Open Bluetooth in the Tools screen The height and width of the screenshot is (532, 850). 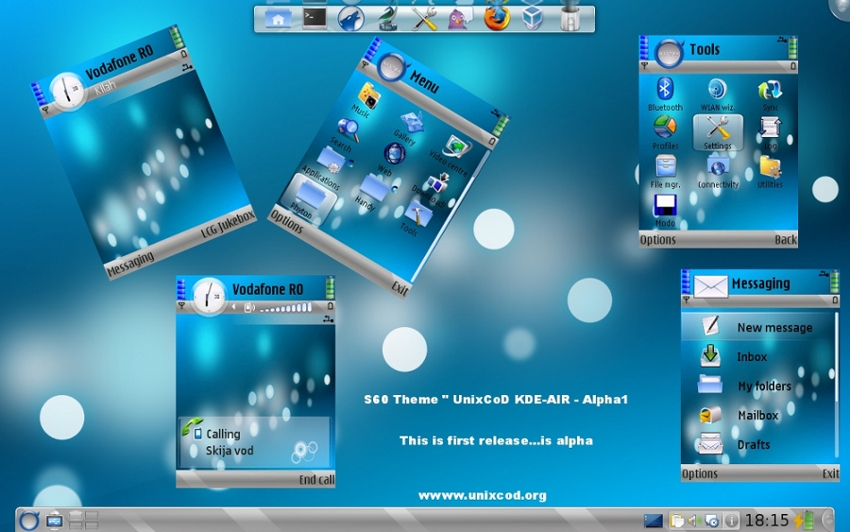(665, 94)
